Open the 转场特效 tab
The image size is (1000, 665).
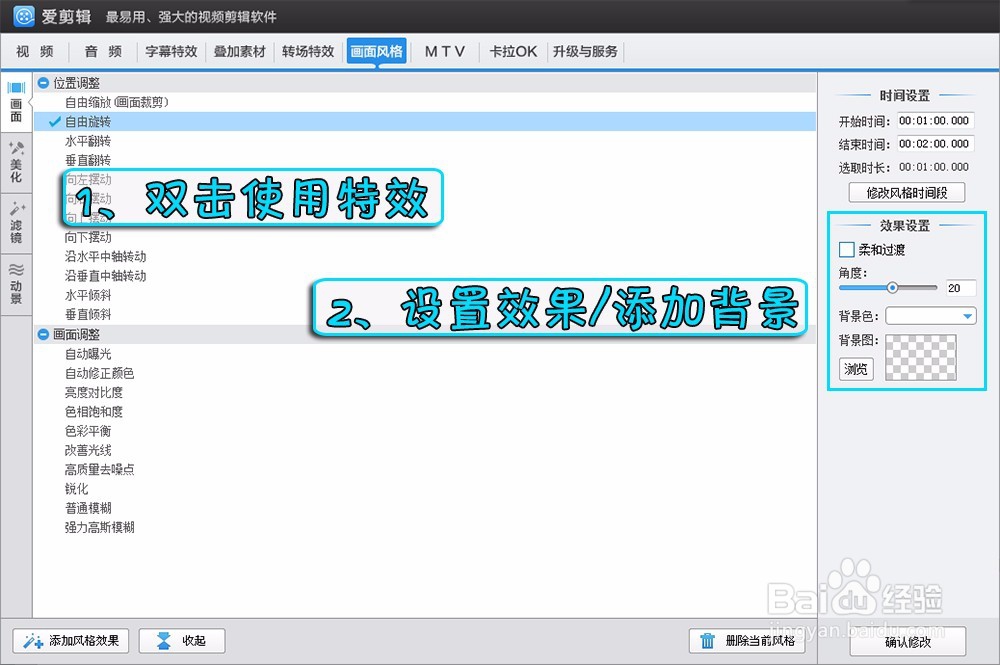[308, 52]
